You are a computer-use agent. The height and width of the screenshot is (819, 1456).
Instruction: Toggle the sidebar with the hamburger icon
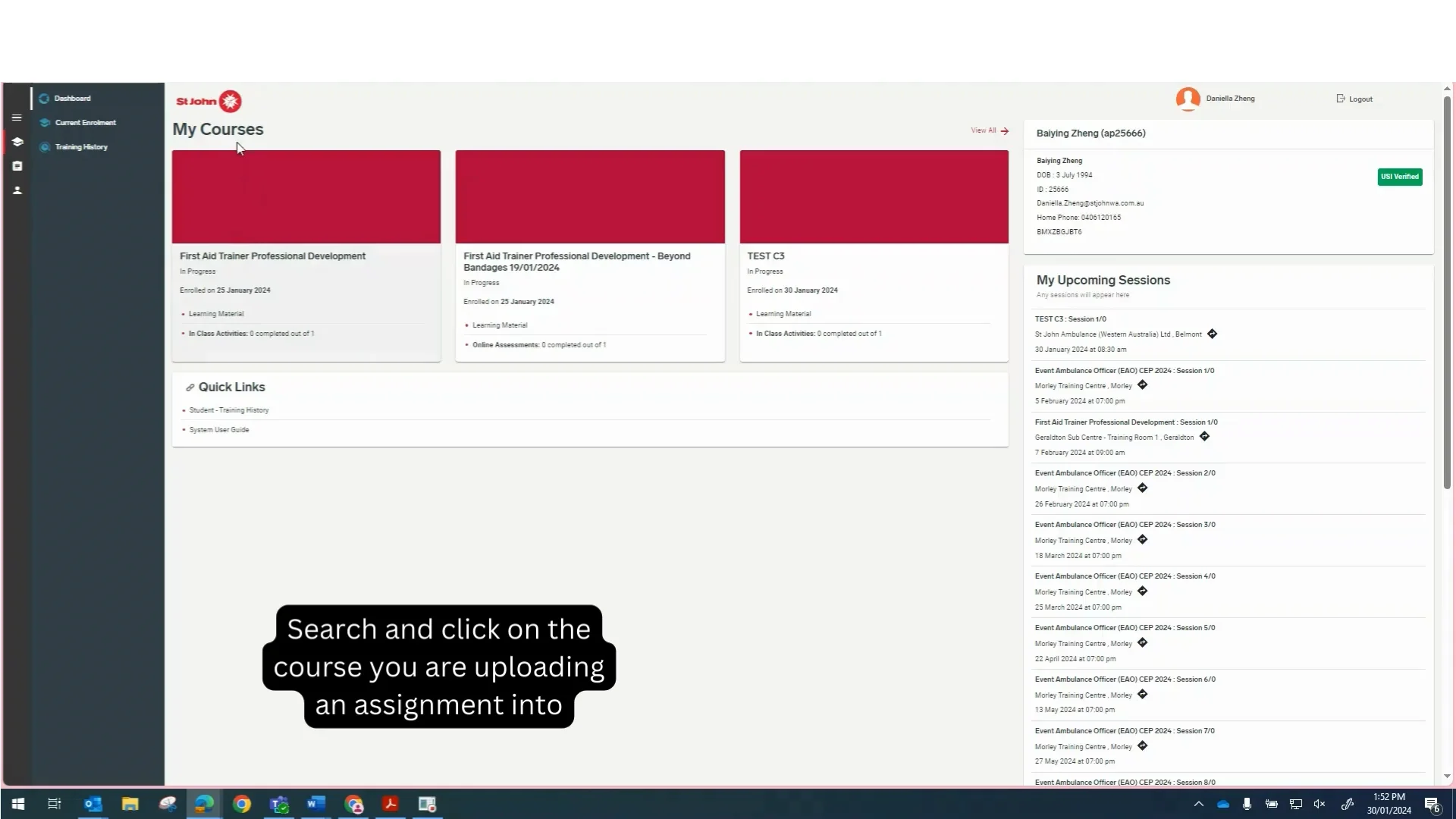[x=17, y=118]
